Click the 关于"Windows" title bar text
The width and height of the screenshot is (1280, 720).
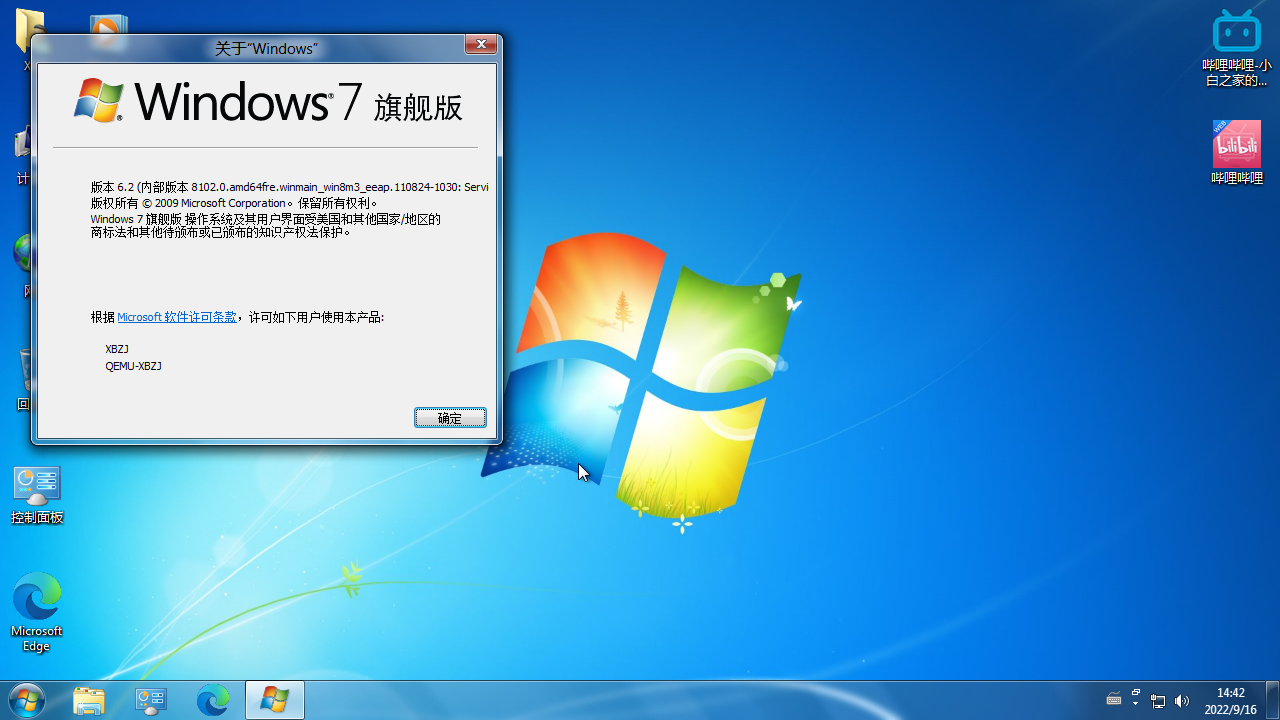pos(266,48)
